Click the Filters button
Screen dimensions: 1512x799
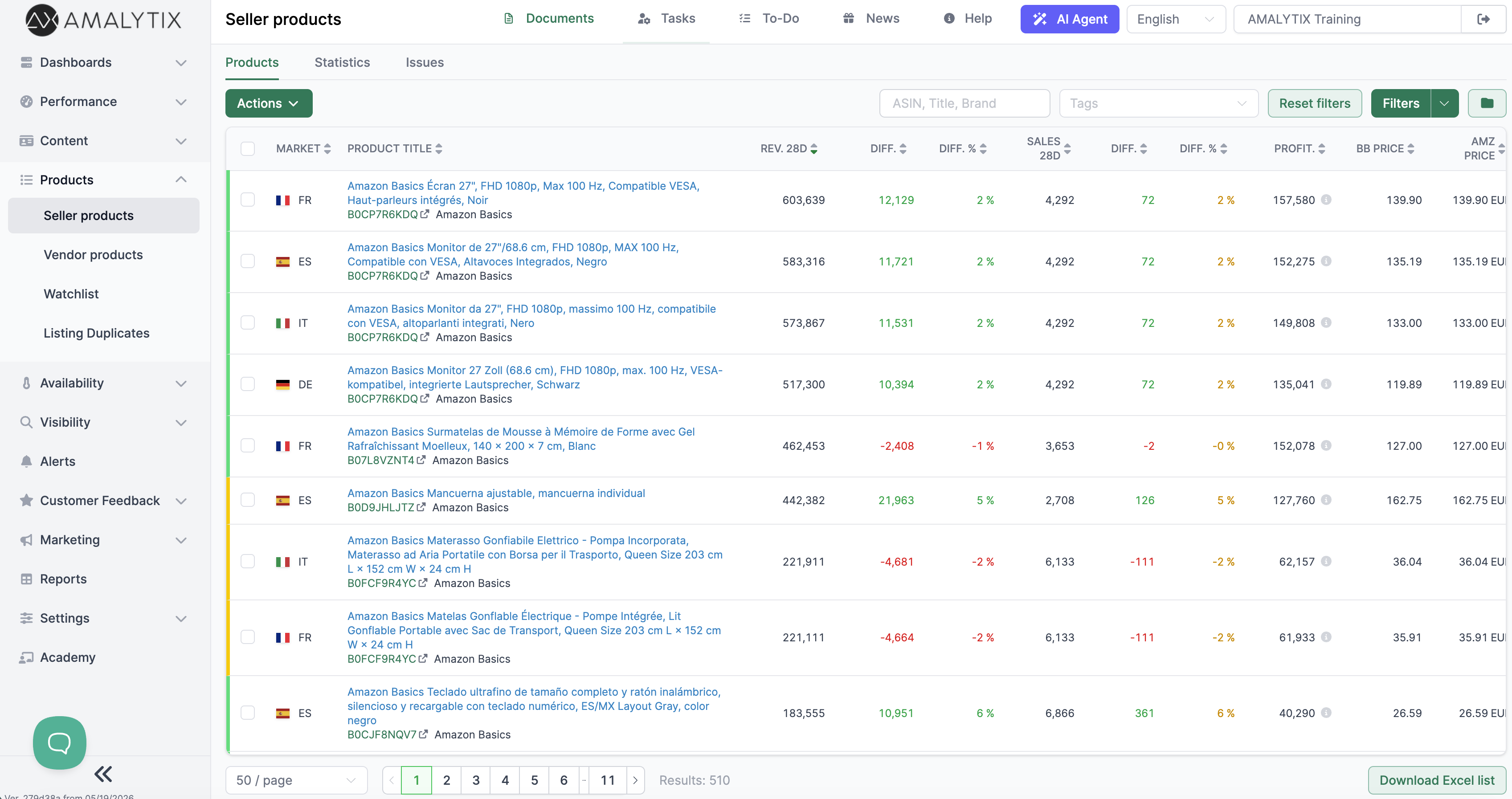[1401, 103]
